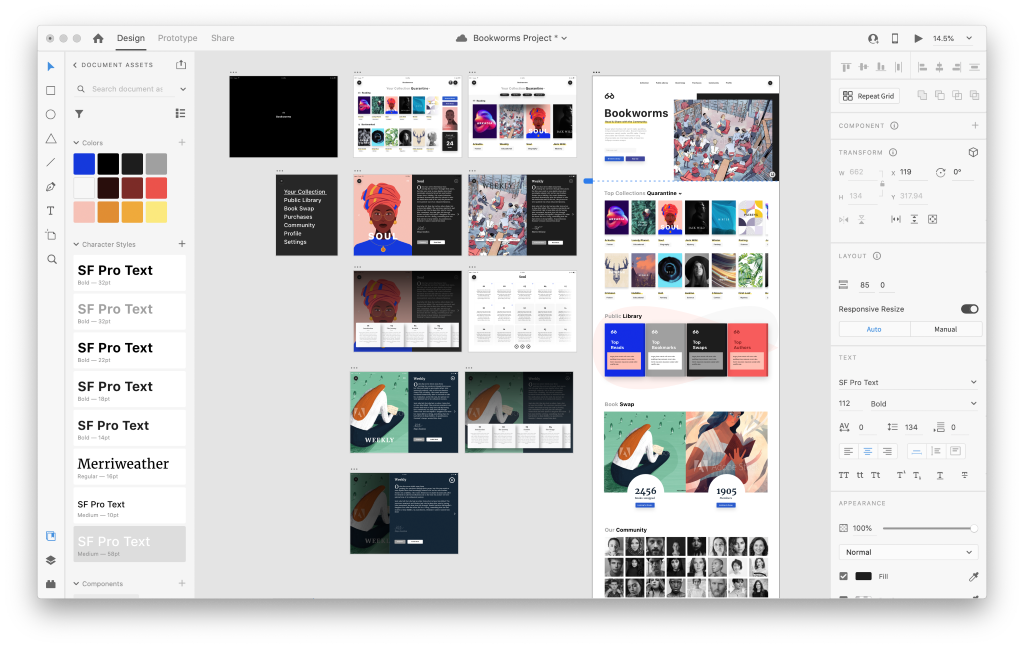Image resolution: width=1024 pixels, height=648 pixels.
Task: Open the Normal blend mode dropdown
Action: click(x=908, y=552)
